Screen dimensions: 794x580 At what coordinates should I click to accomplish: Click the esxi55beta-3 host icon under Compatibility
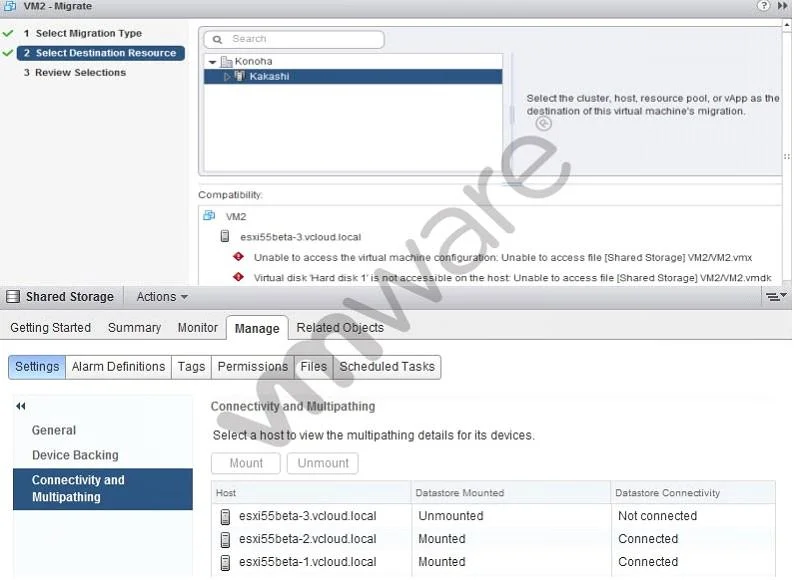(x=225, y=236)
